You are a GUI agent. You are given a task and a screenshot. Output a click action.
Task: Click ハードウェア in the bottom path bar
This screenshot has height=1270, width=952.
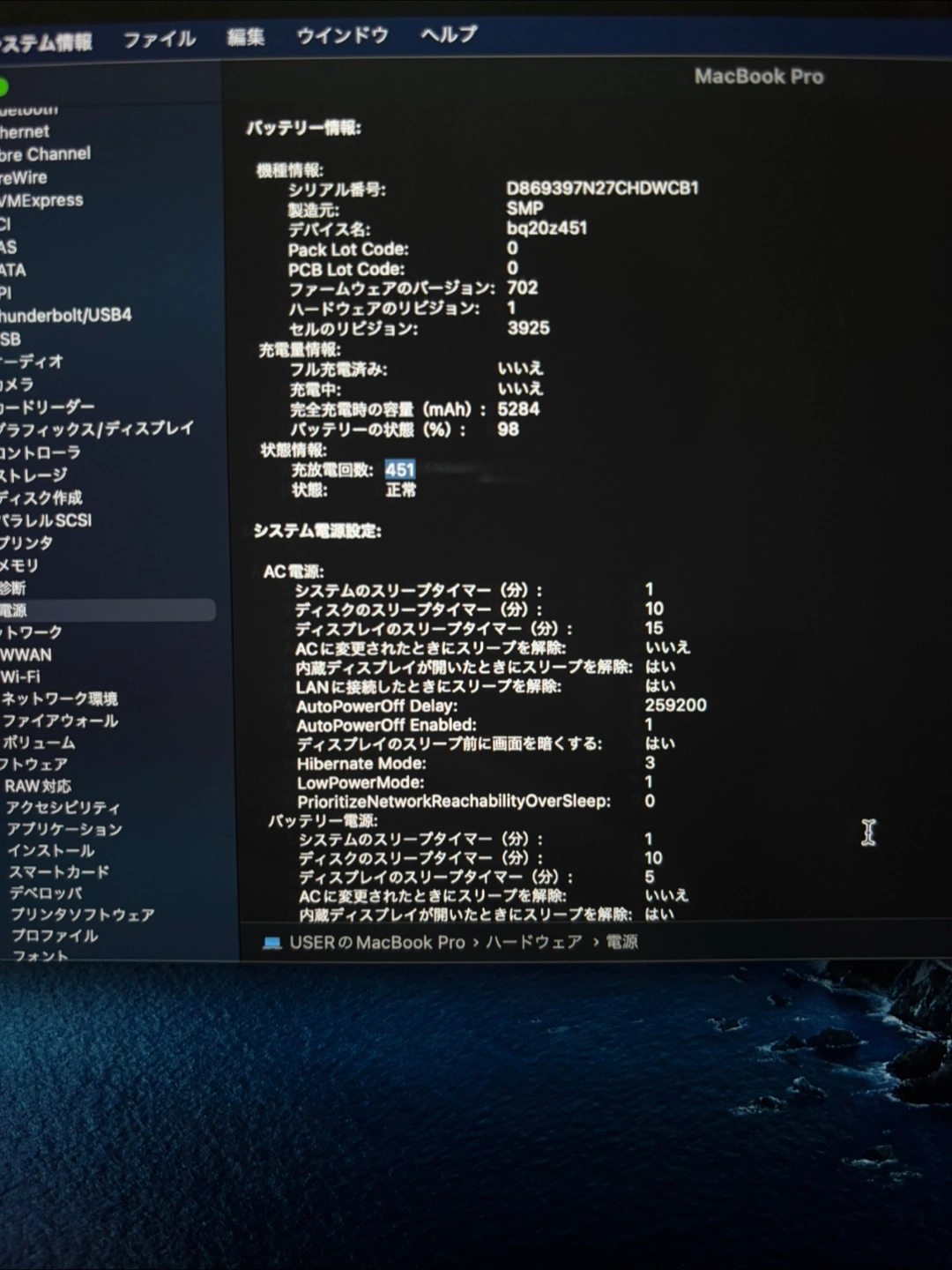point(533,942)
